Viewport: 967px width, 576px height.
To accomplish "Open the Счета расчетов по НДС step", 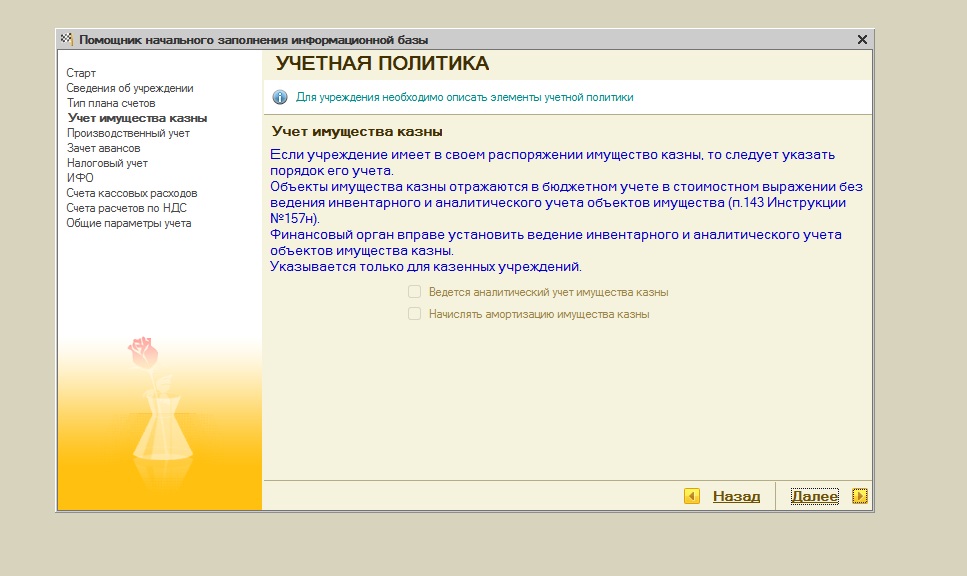I will [x=126, y=208].
